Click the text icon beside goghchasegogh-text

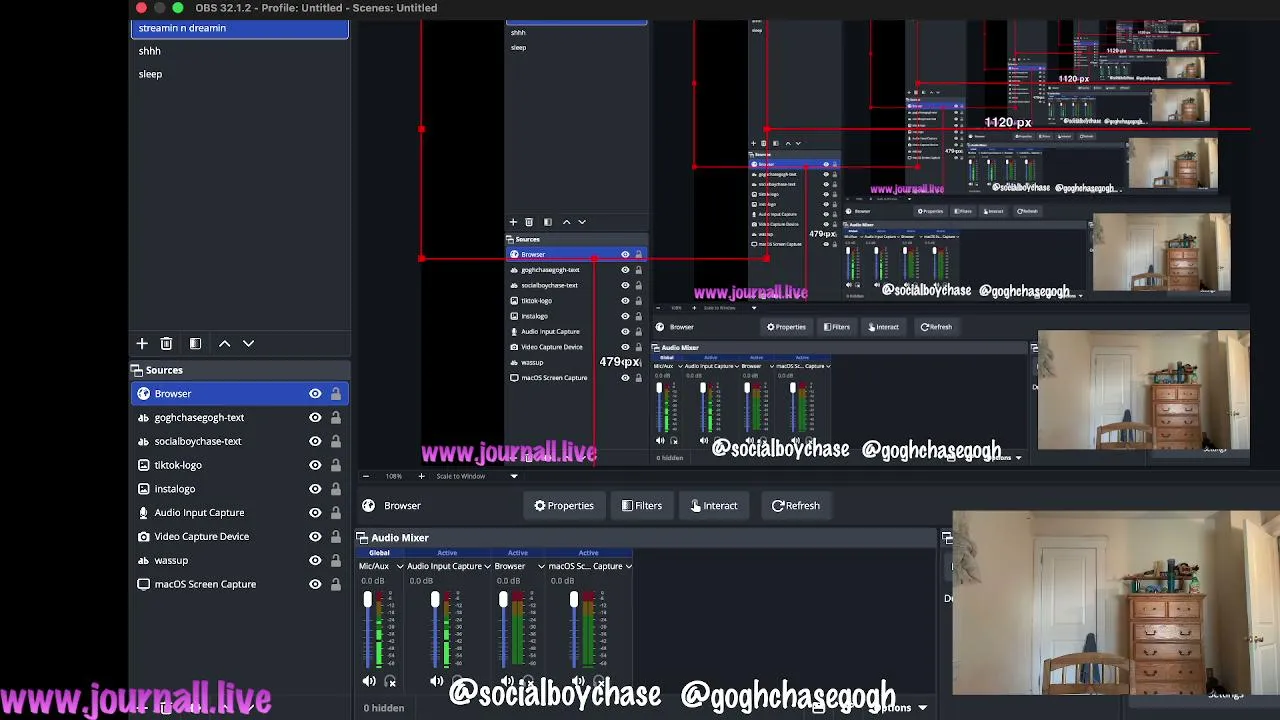143,418
